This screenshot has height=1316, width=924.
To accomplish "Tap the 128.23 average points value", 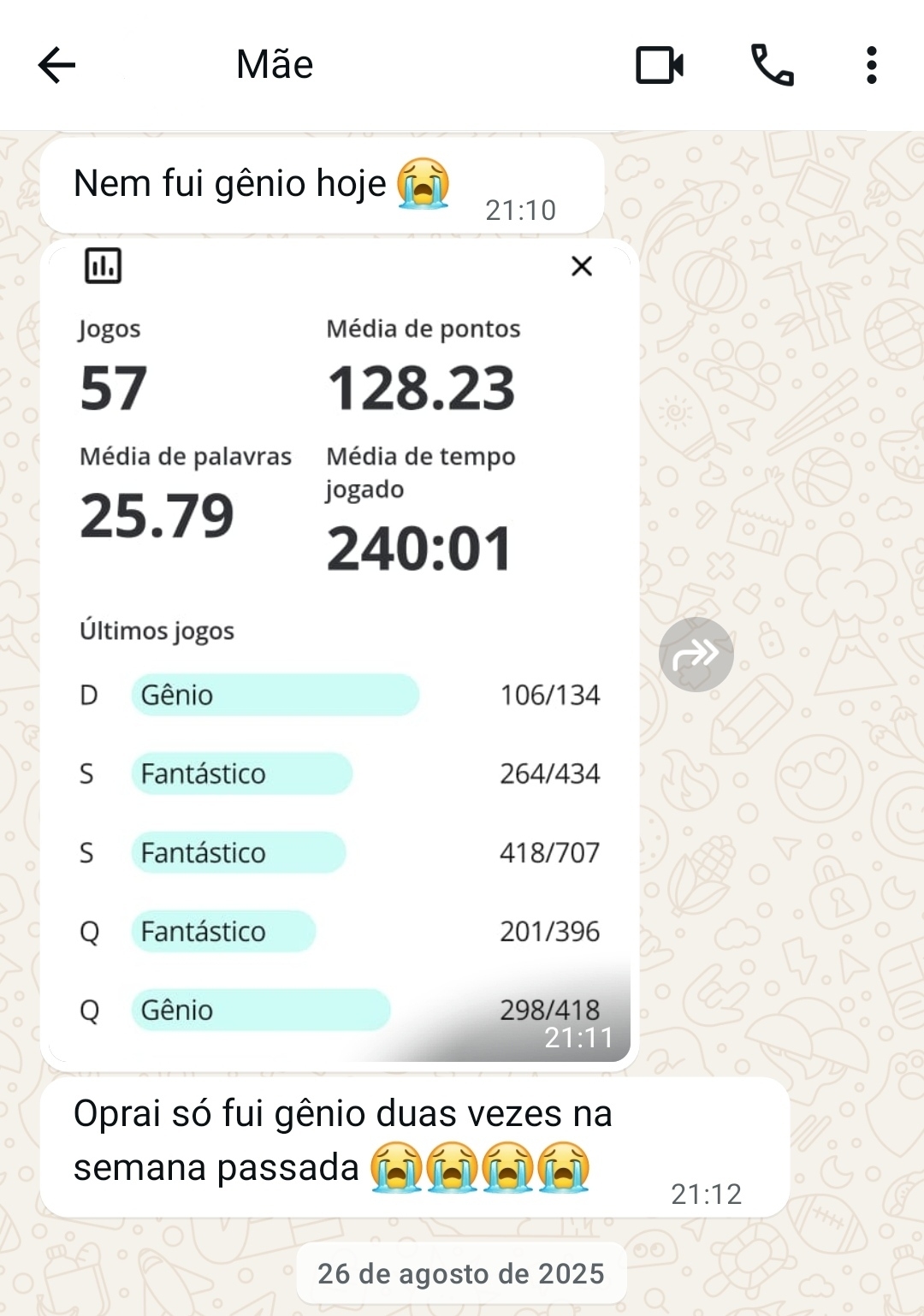I will pos(422,388).
